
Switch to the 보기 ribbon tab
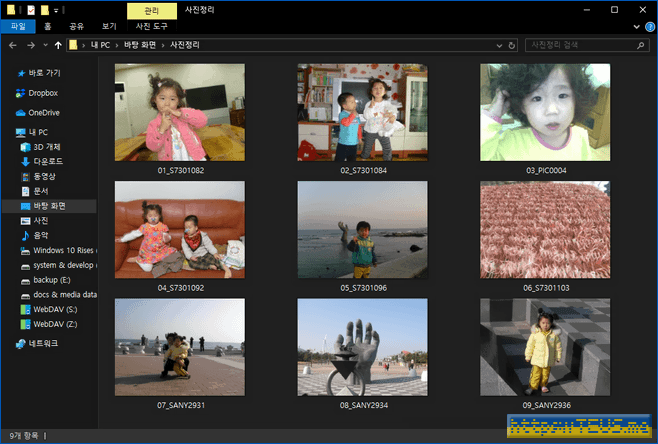(109, 27)
